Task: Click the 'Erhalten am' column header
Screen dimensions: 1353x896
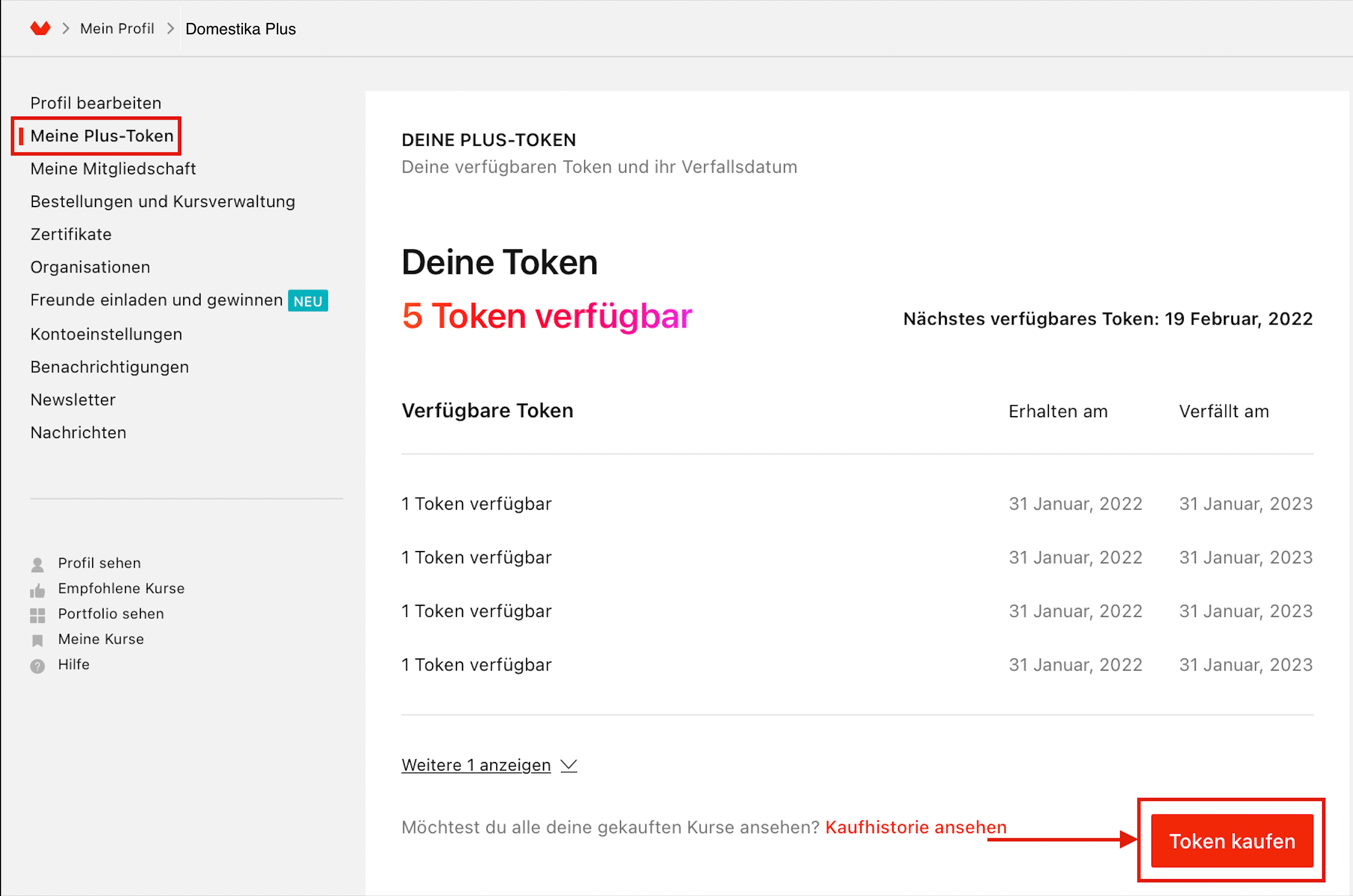Action: pos(1058,412)
